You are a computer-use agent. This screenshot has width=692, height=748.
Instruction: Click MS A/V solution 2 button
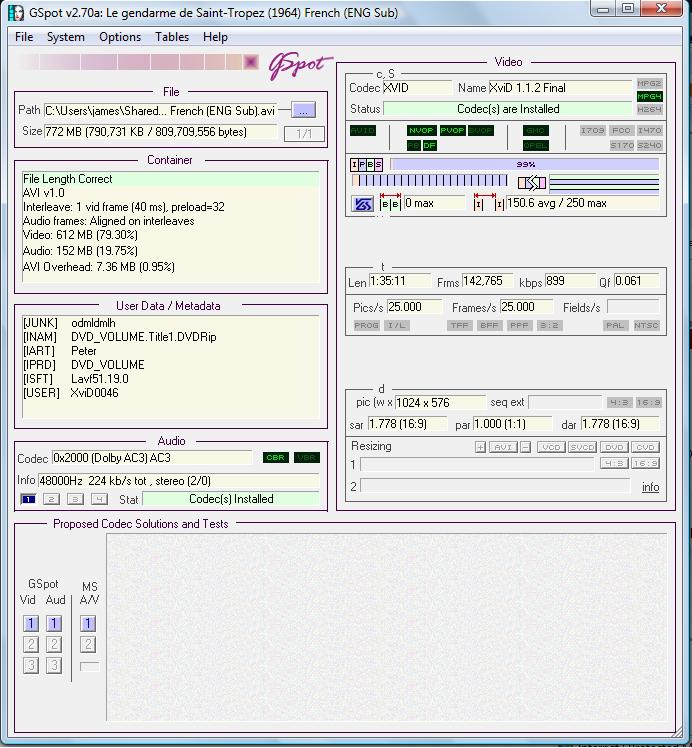click(88, 645)
